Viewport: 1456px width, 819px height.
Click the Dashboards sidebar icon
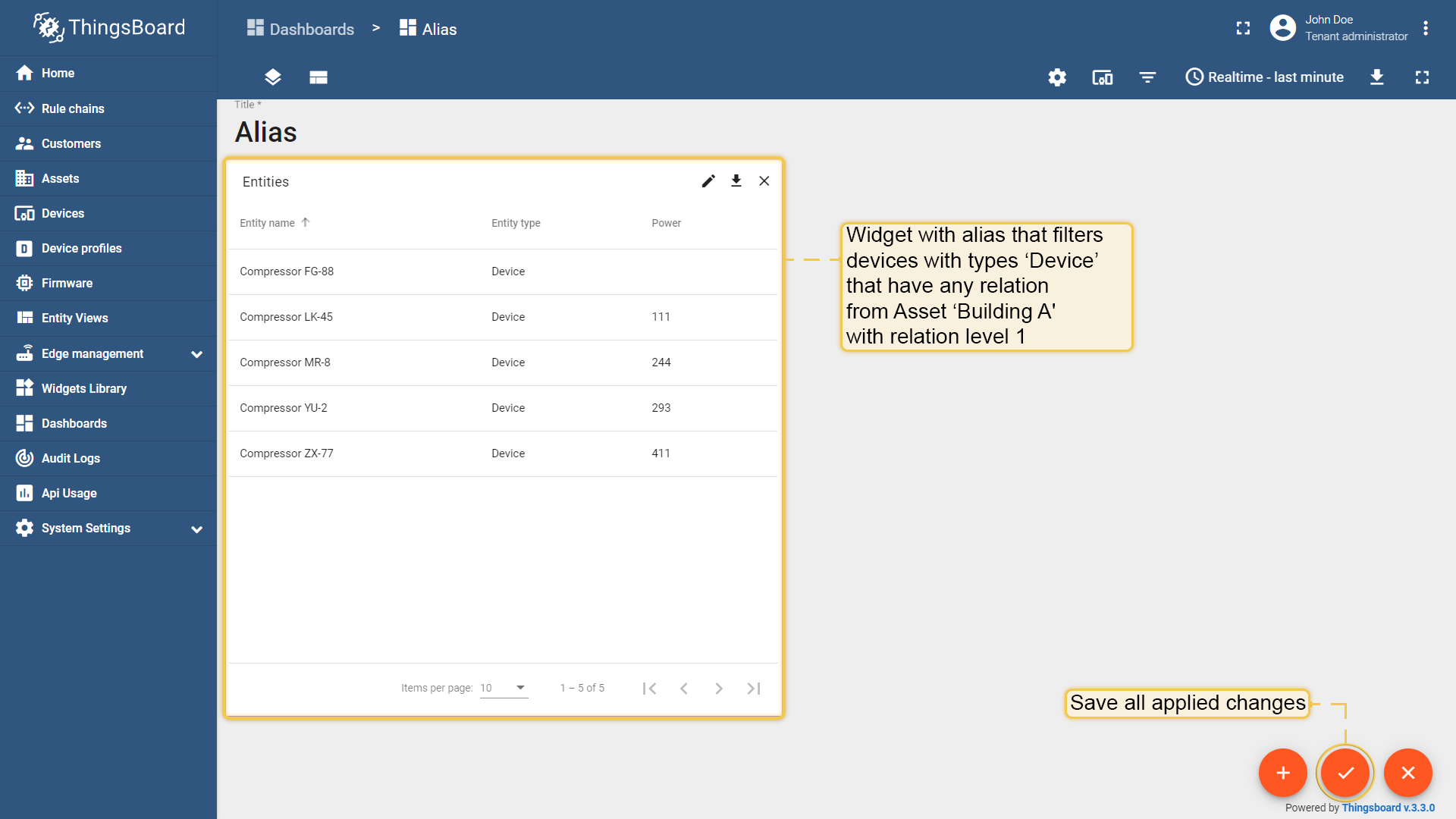coord(24,423)
